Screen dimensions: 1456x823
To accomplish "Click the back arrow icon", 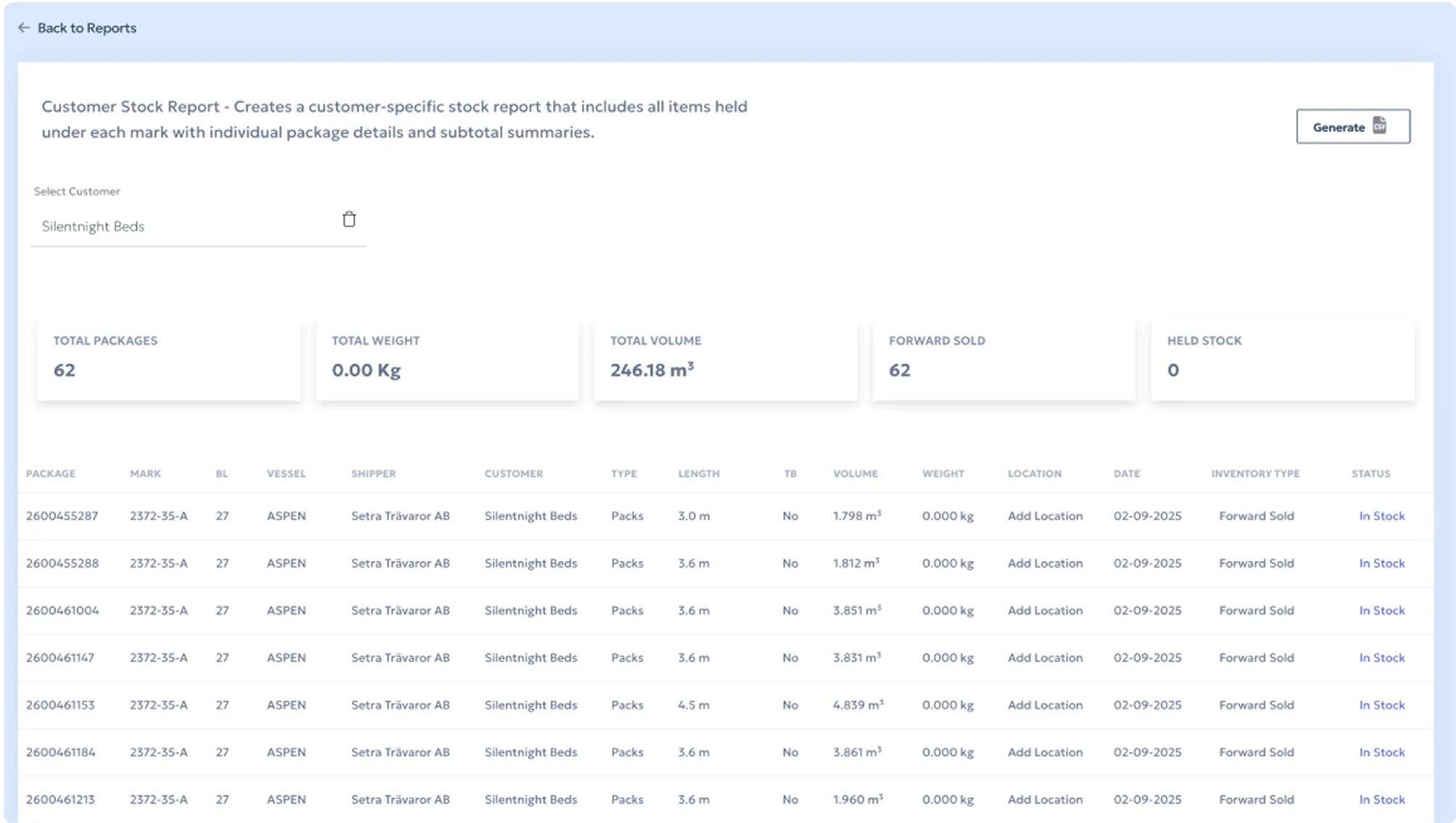I will point(24,28).
